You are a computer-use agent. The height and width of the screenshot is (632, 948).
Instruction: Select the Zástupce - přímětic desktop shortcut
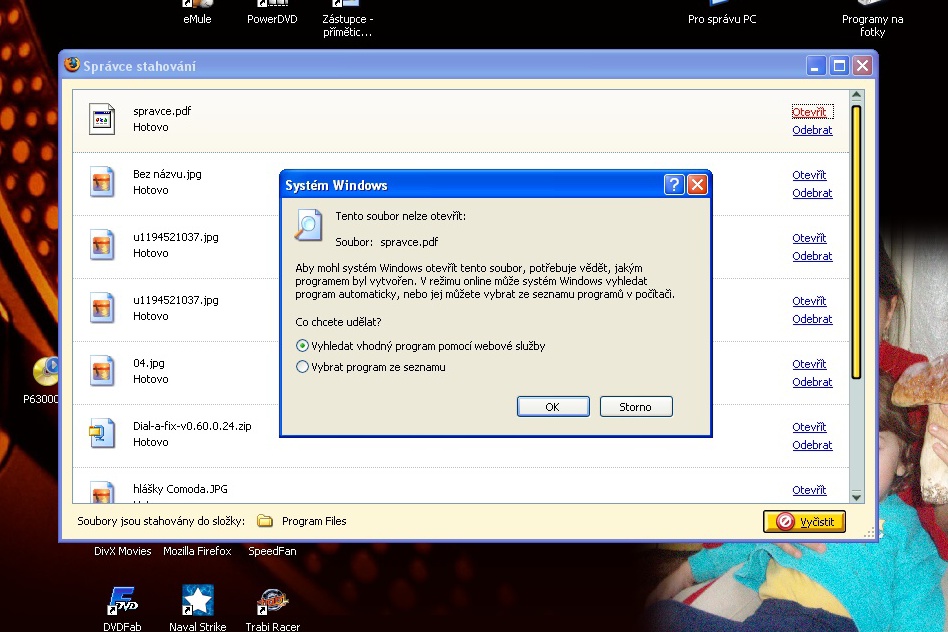(348, 25)
